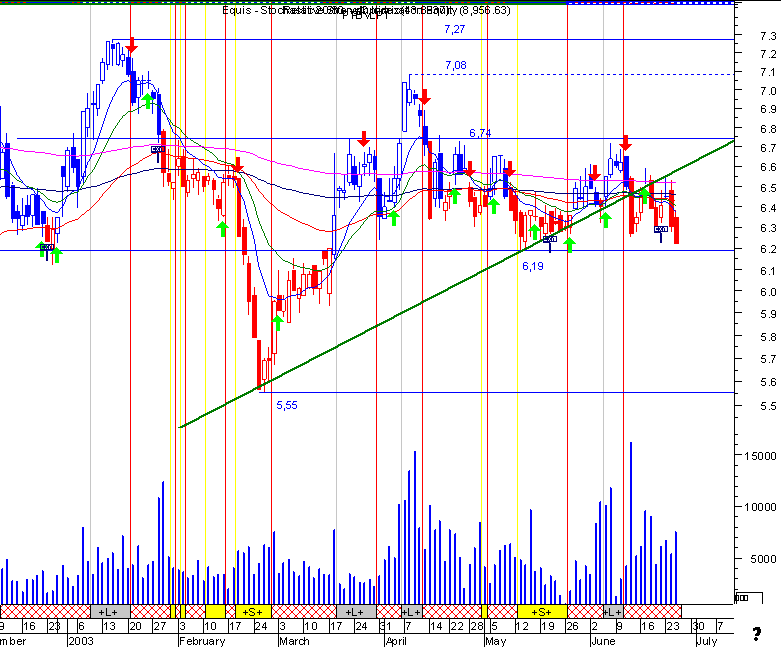Screen dimensions: 781x647
Task: Click the green buy arrow in mid-February
Action: 223,229
